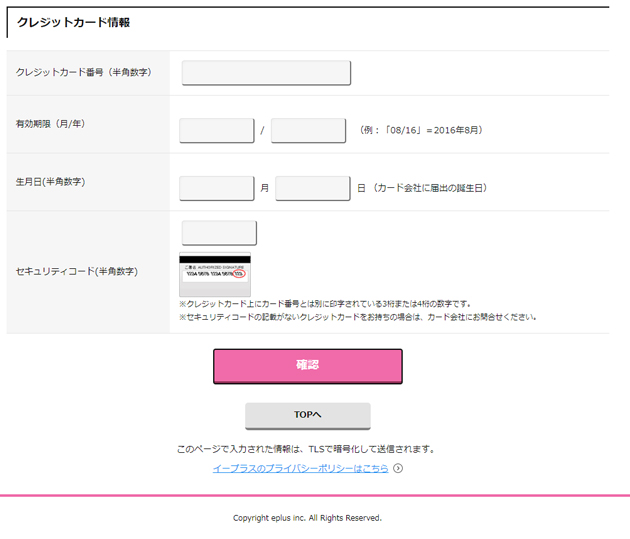630x539 pixels.
Task: Click the TLS encryption notice text
Action: tap(305, 449)
